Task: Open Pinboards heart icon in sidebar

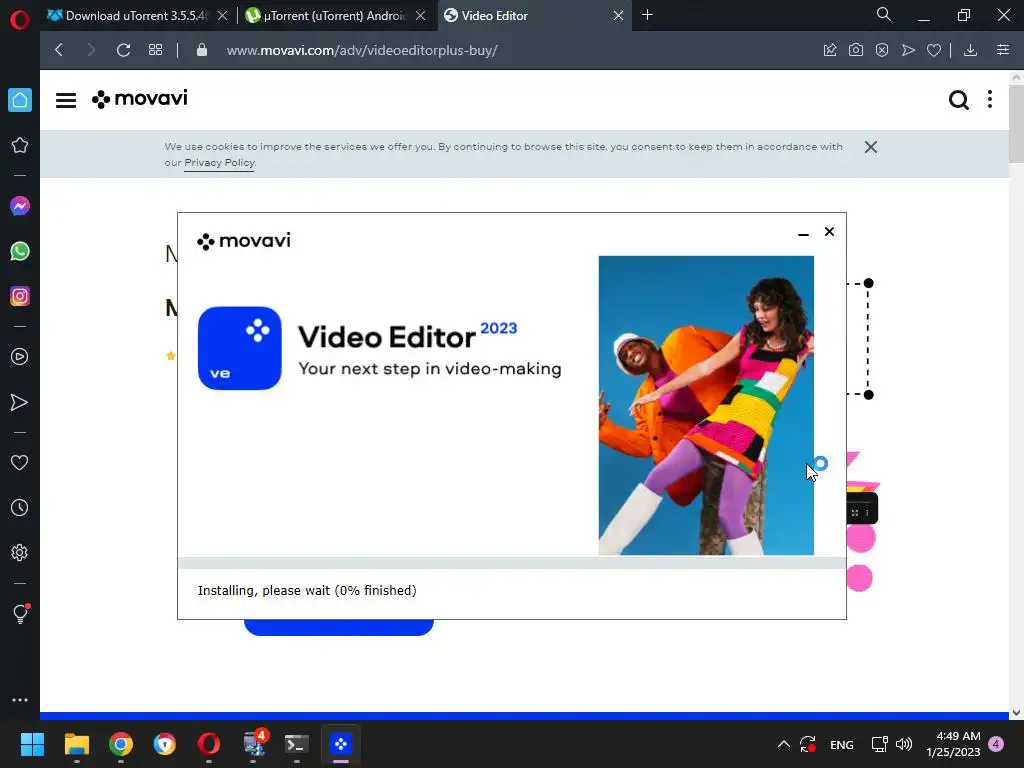Action: (20, 462)
